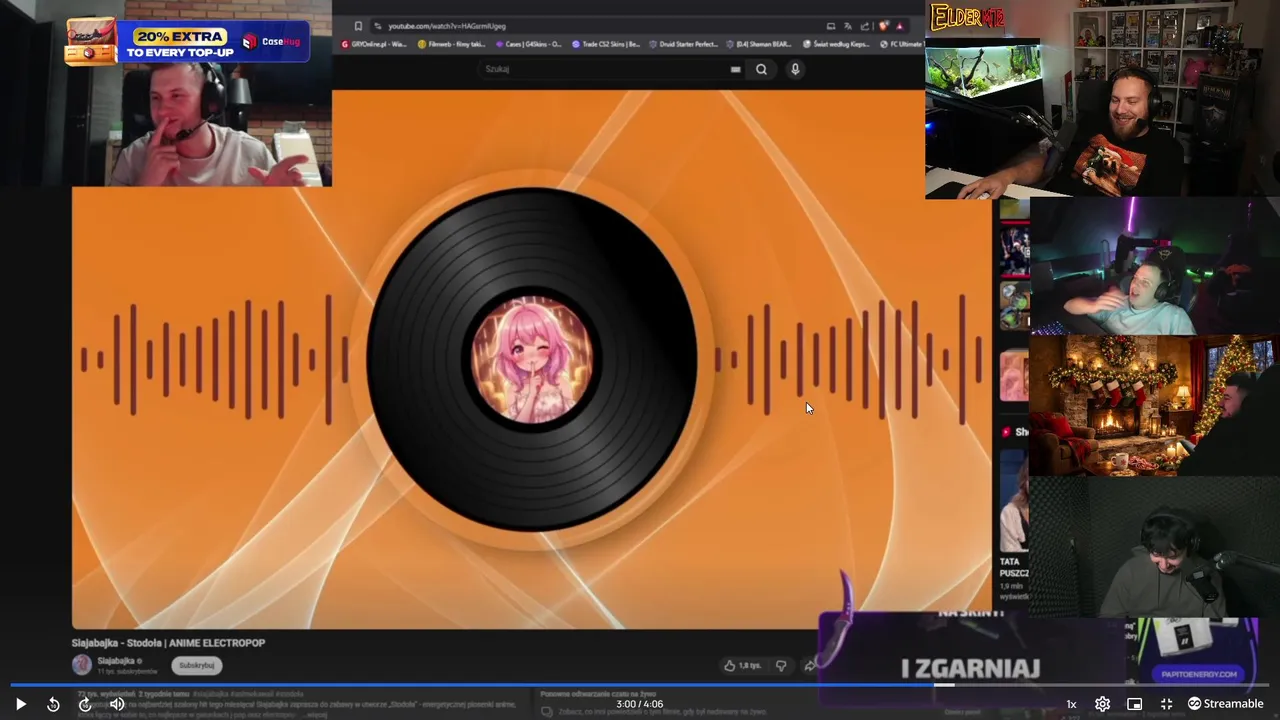Open Brave Shields lion icon
1280x720 pixels.
[x=883, y=26]
